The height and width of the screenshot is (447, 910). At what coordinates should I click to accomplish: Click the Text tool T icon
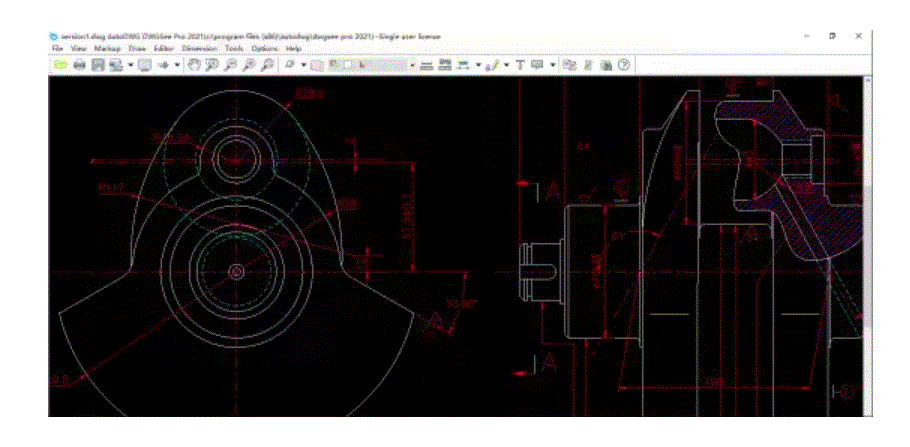[x=520, y=64]
